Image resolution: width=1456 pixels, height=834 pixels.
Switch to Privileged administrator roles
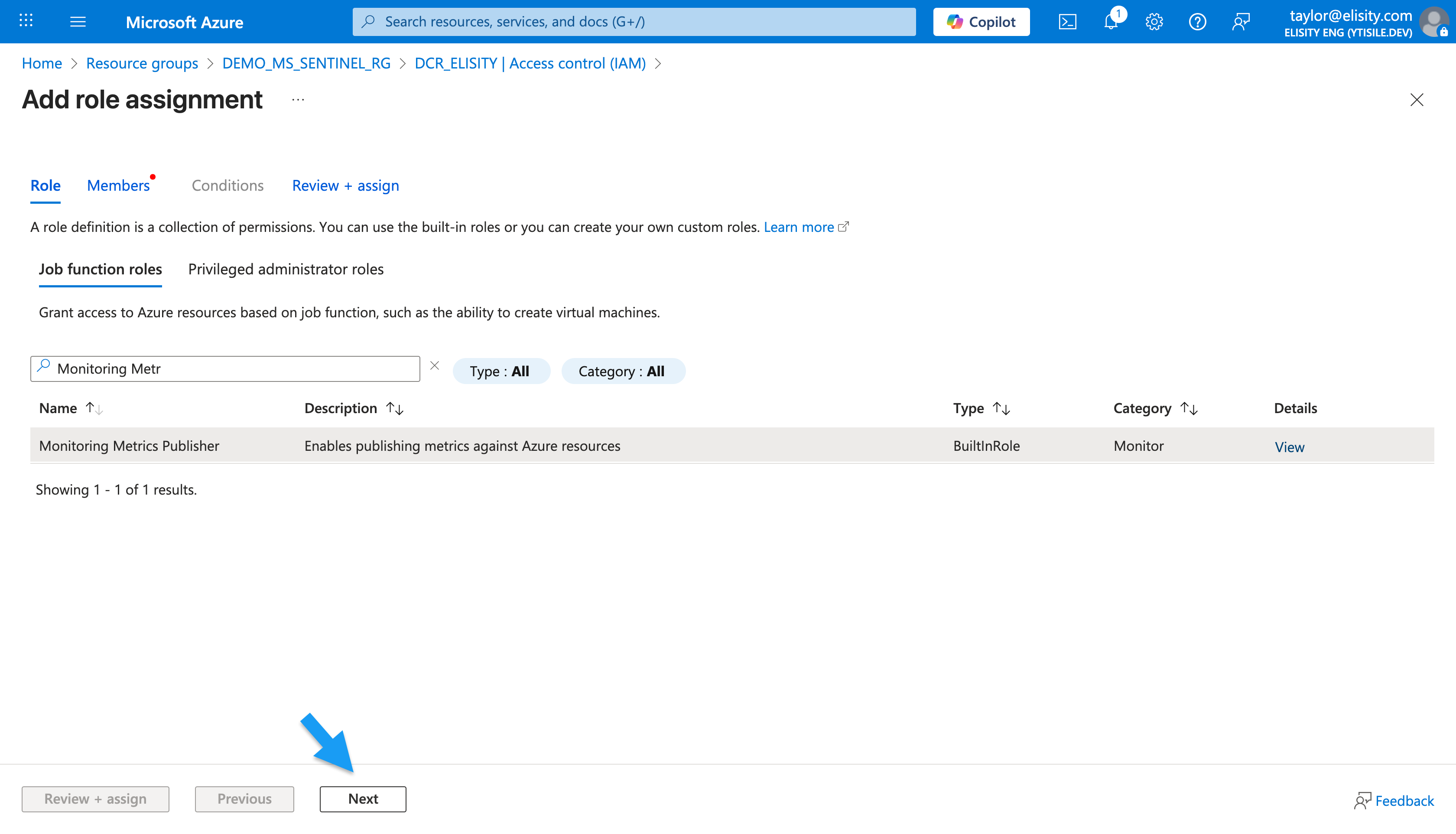[x=285, y=269]
